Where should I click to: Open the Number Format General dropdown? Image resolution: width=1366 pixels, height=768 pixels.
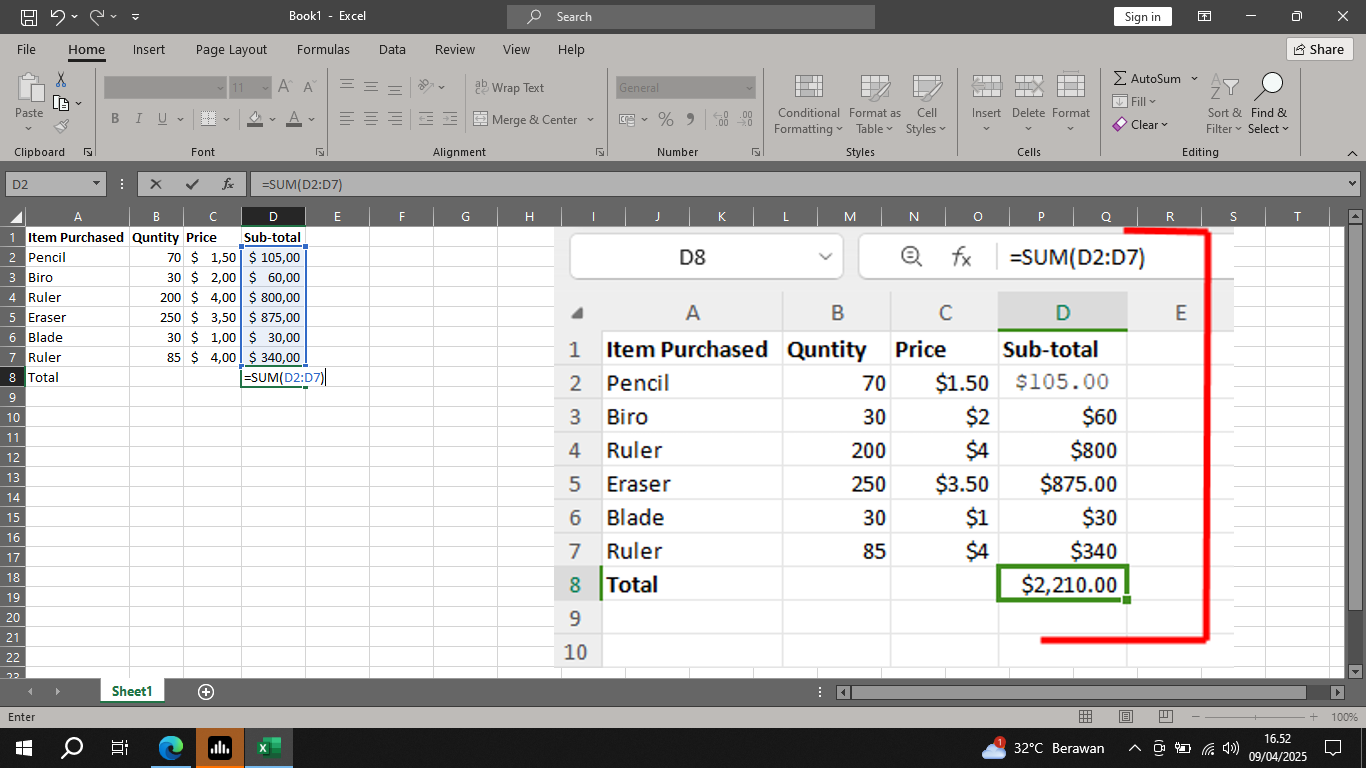click(x=749, y=88)
